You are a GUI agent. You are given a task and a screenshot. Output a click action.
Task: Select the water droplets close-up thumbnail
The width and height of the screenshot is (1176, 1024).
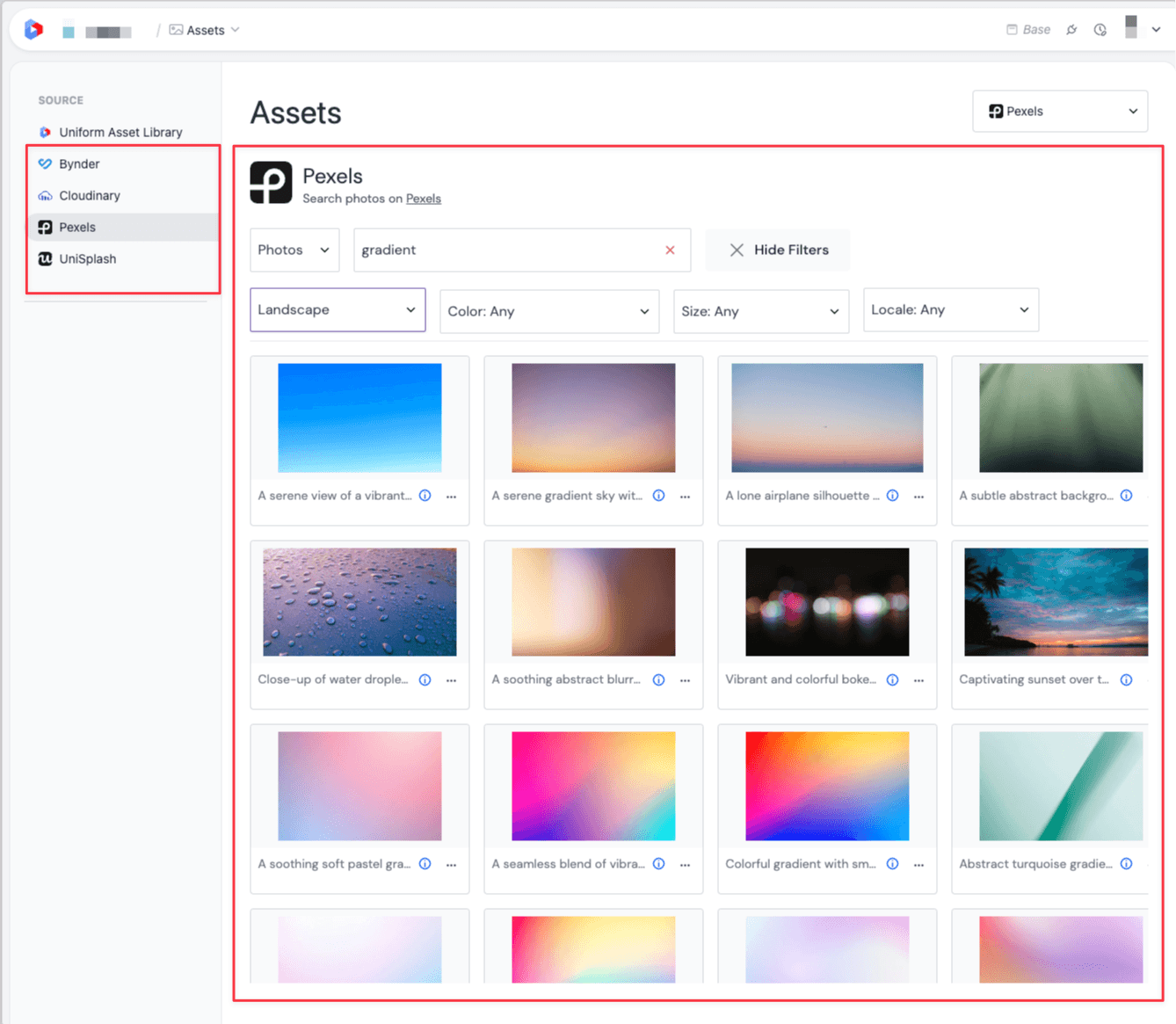tap(359, 602)
